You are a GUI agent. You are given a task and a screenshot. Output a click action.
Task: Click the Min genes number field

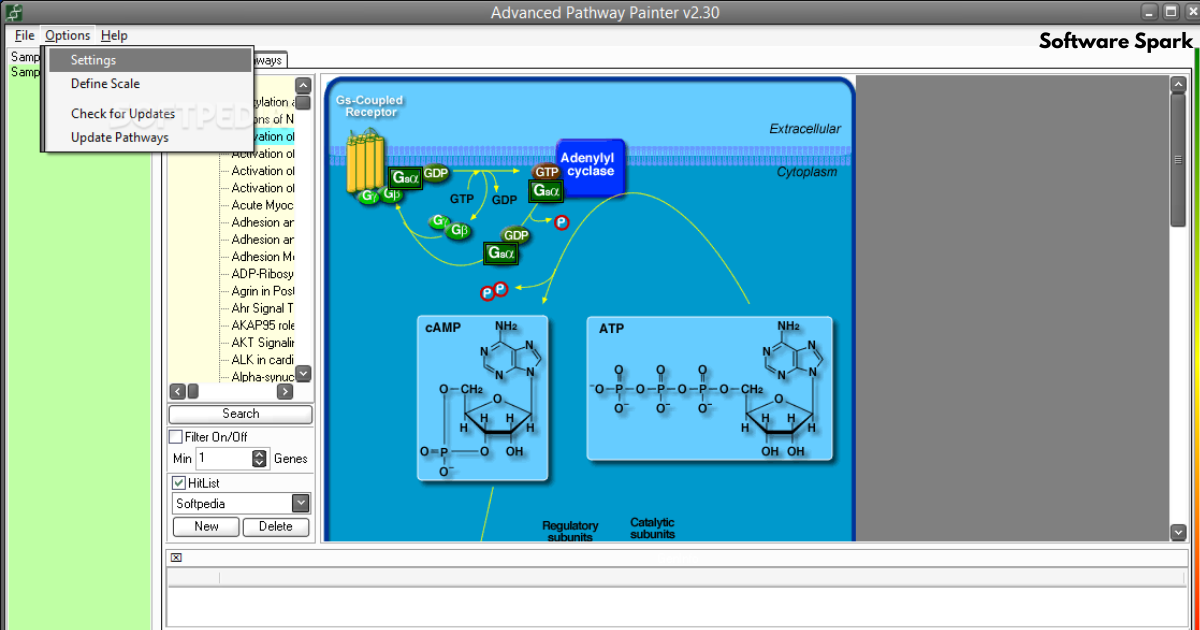click(x=224, y=459)
